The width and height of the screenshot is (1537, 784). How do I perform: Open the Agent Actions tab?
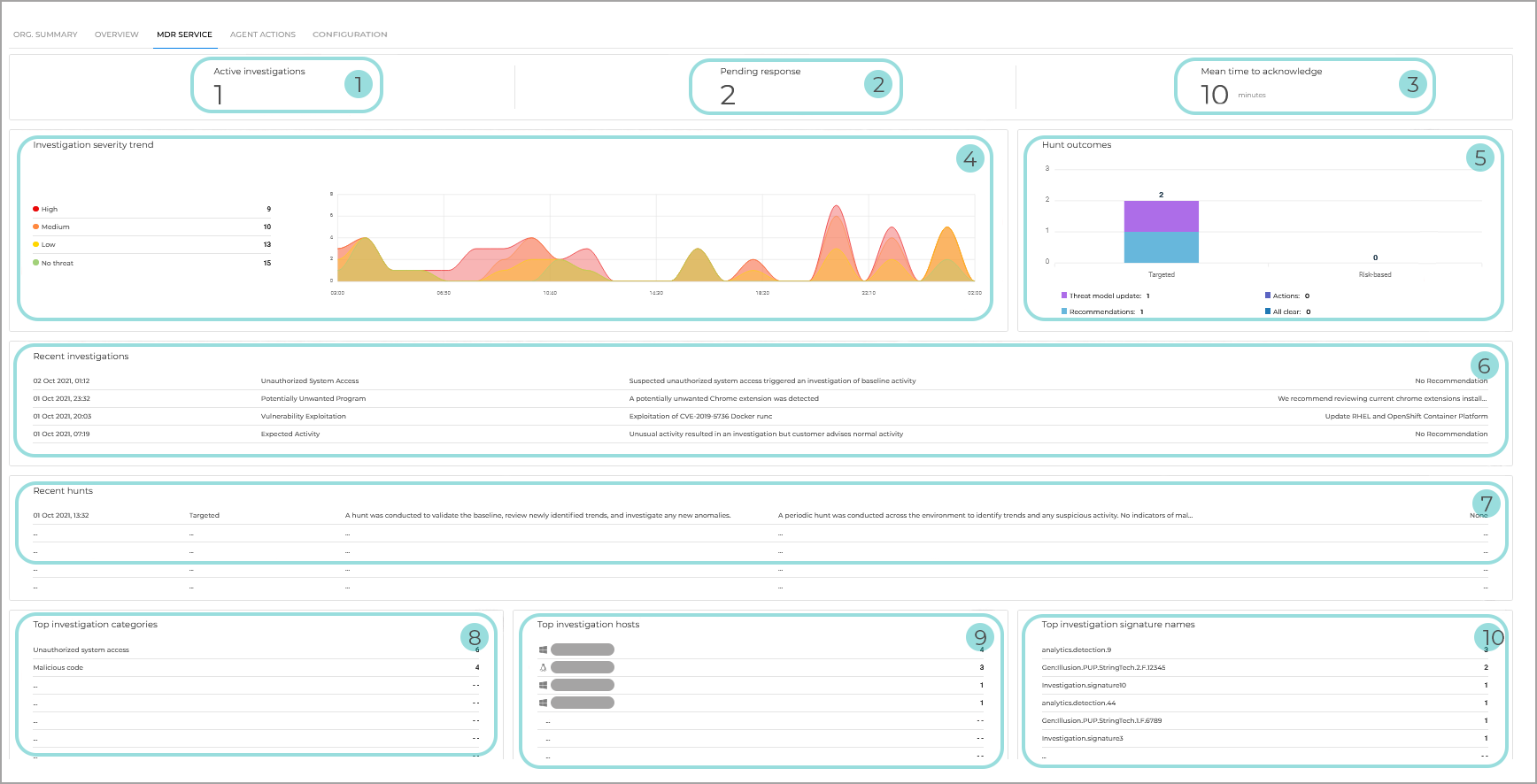click(x=262, y=35)
